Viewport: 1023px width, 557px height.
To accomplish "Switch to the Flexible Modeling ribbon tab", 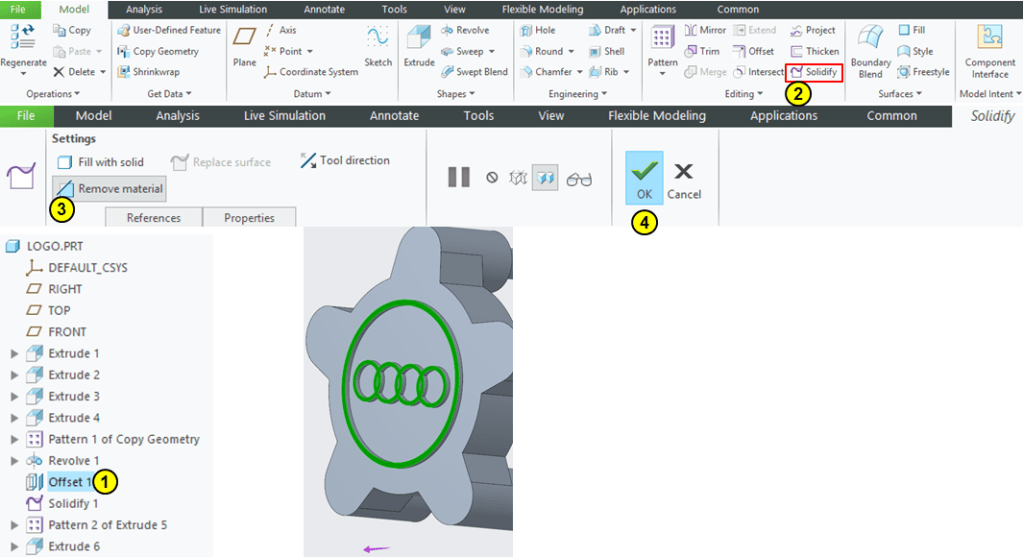I will click(x=657, y=116).
